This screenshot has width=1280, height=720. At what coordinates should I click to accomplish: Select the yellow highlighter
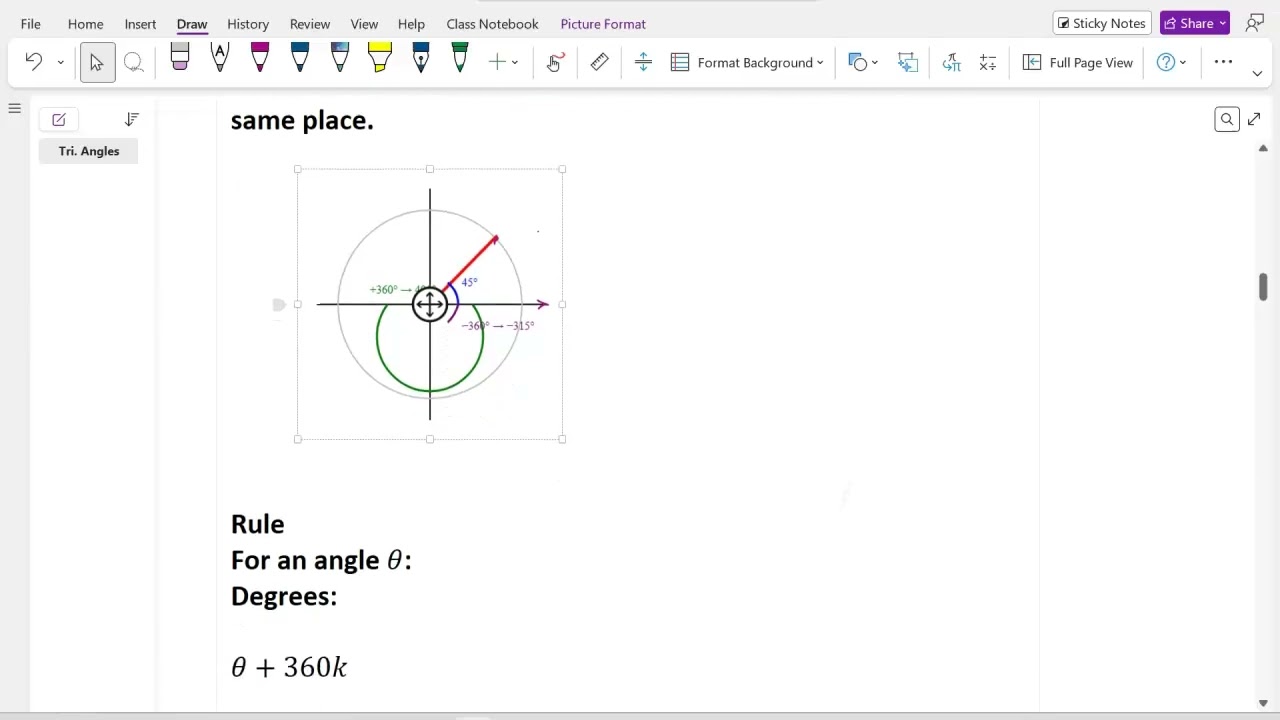380,58
